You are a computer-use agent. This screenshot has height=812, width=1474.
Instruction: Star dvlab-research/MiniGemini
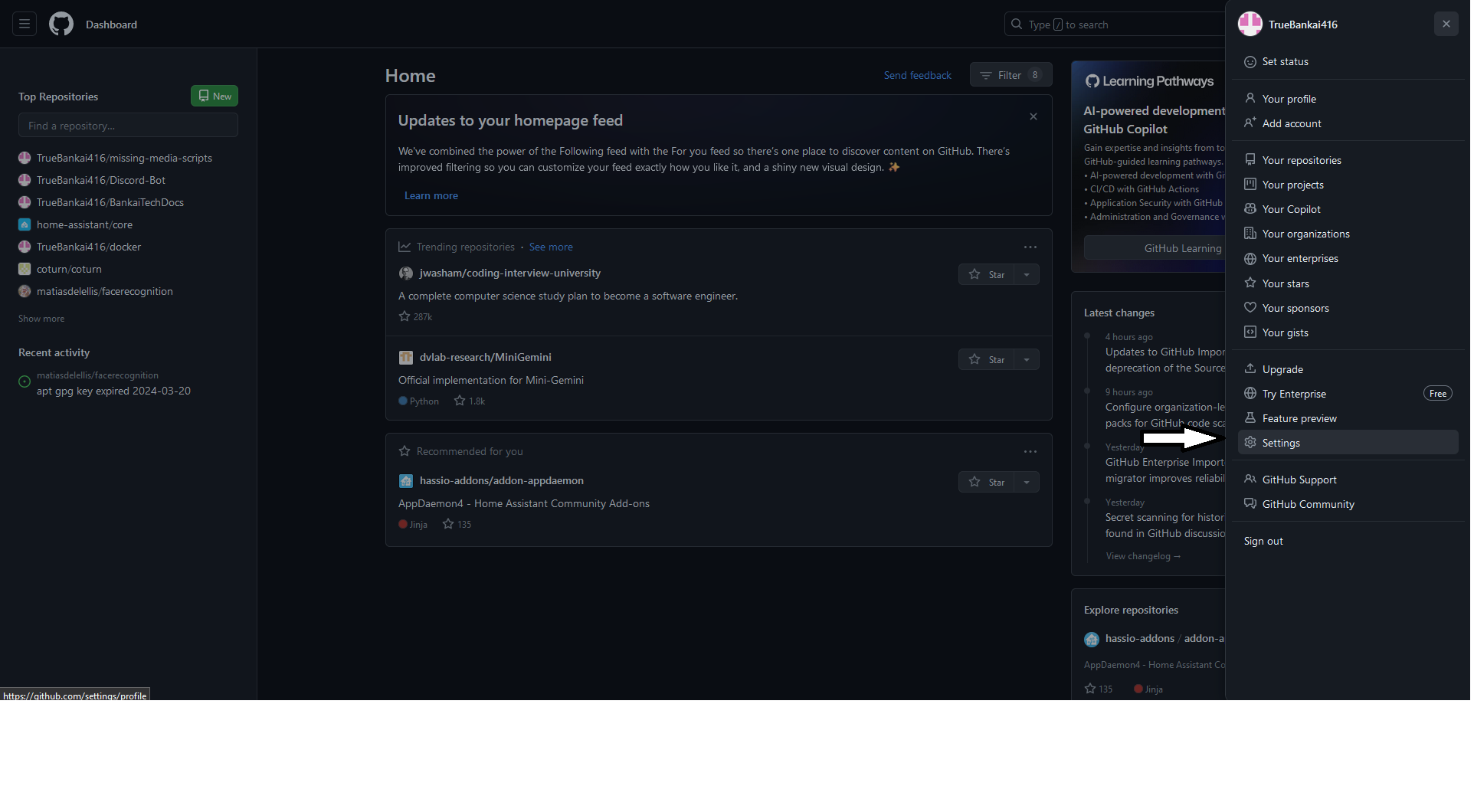(986, 359)
